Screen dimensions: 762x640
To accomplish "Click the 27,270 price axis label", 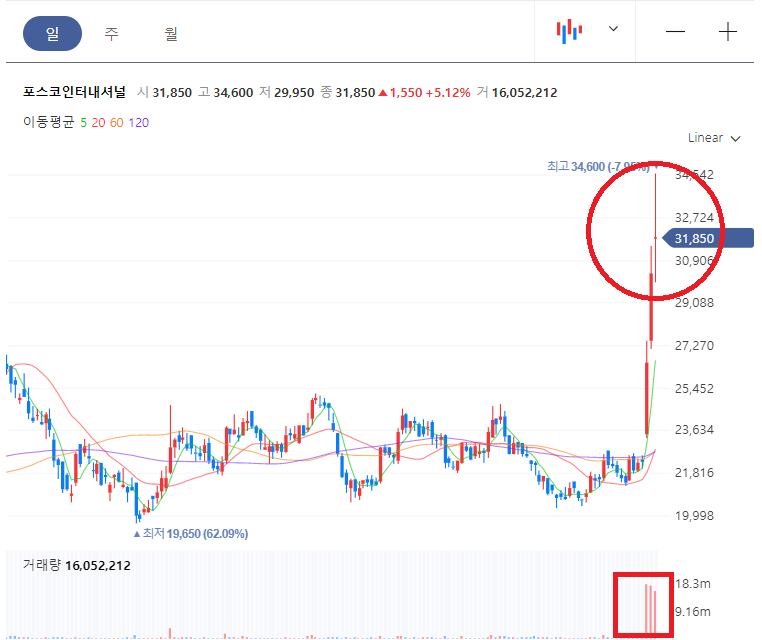I will coord(694,346).
